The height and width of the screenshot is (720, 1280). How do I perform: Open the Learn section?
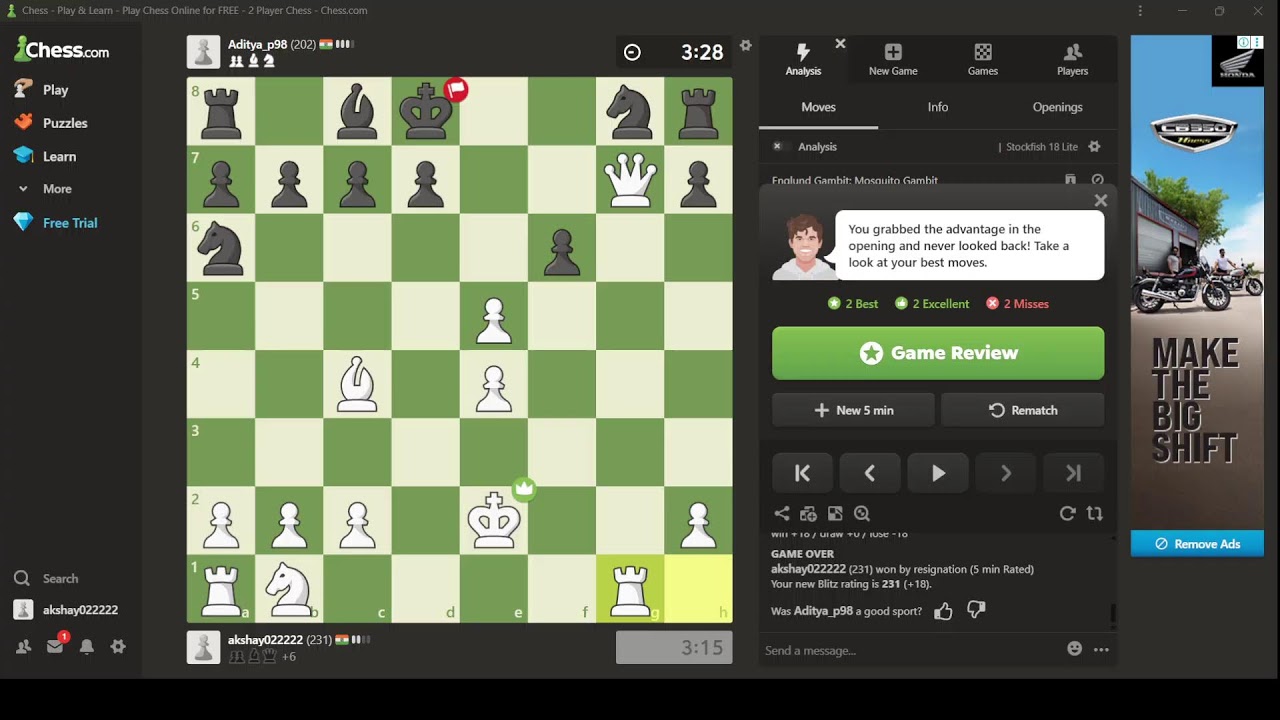45,156
